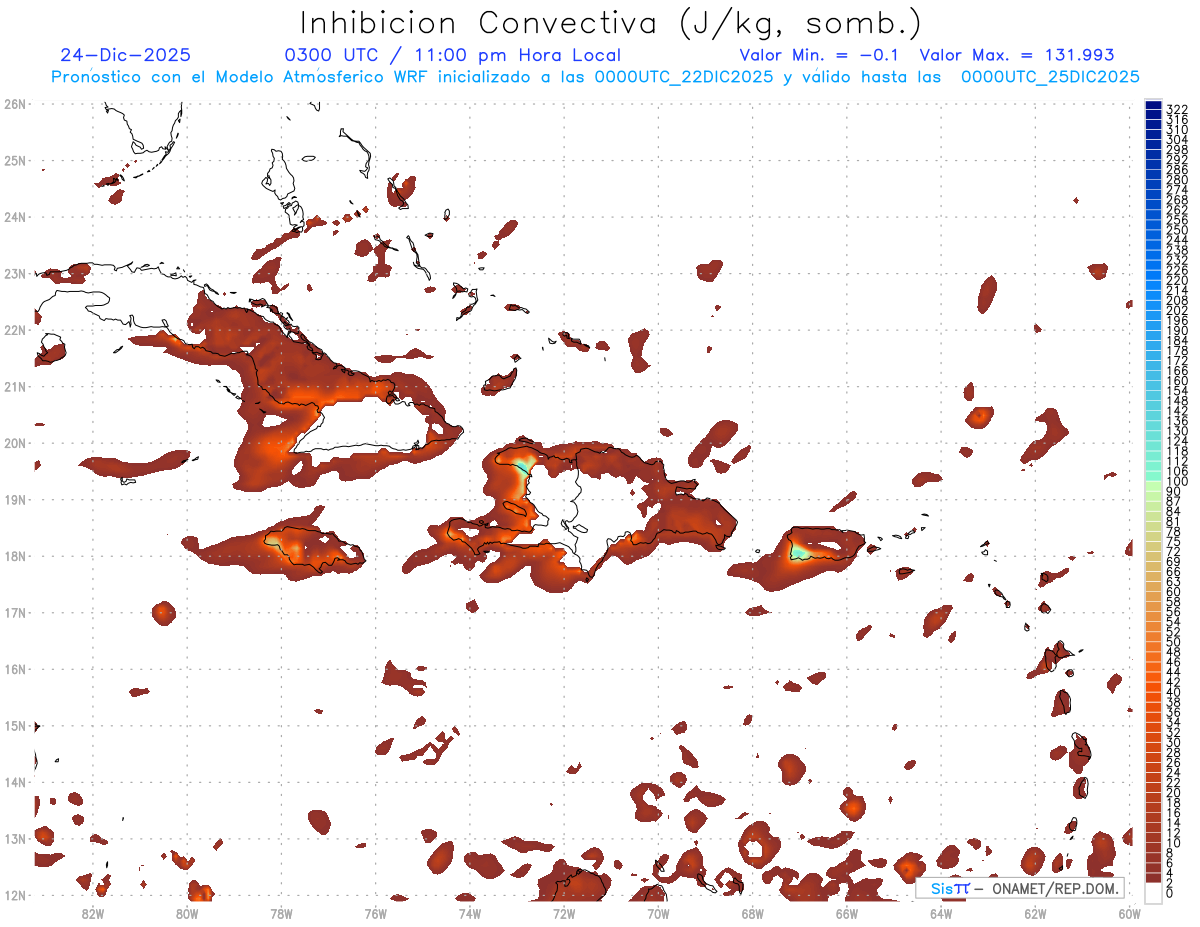Click the date label '24-Dic-2025'
1200x927 pixels.
125,56
